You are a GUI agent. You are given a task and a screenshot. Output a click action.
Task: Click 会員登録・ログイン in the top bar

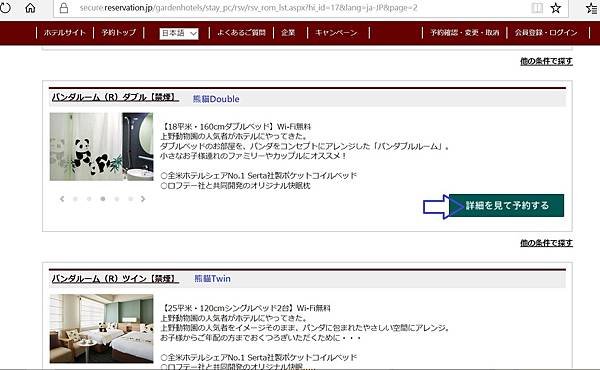(546, 33)
